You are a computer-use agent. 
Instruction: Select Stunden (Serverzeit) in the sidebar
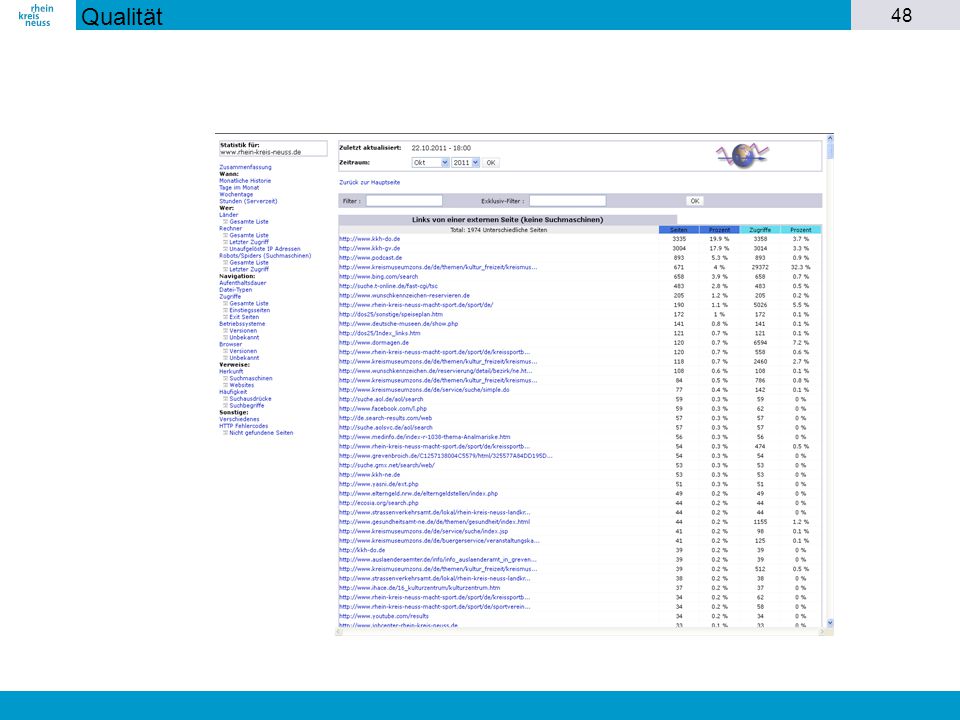point(248,201)
